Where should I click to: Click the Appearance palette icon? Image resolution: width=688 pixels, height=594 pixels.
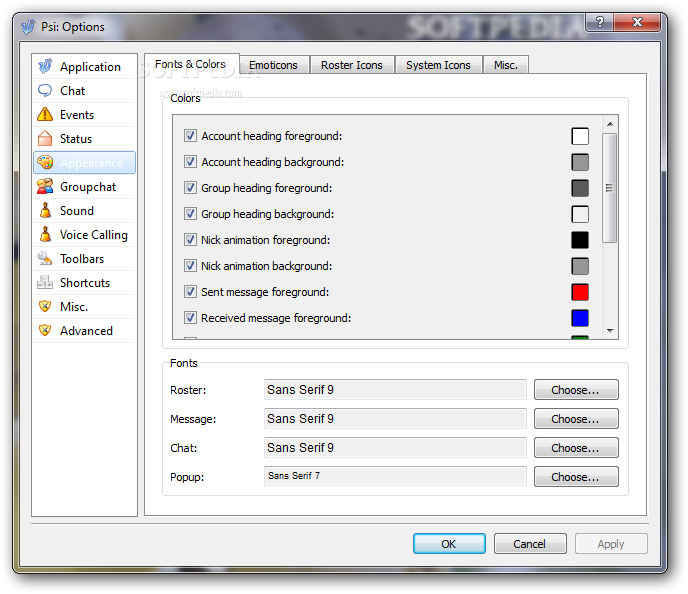tap(45, 162)
